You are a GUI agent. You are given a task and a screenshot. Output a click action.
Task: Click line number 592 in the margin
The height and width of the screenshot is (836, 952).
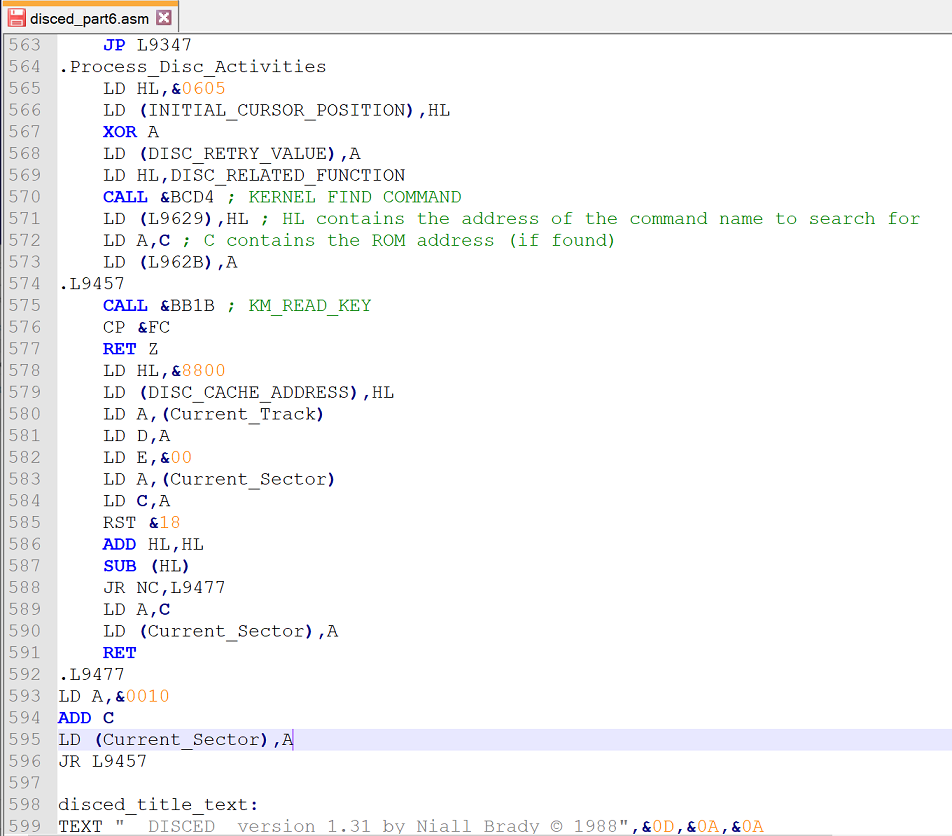25,675
